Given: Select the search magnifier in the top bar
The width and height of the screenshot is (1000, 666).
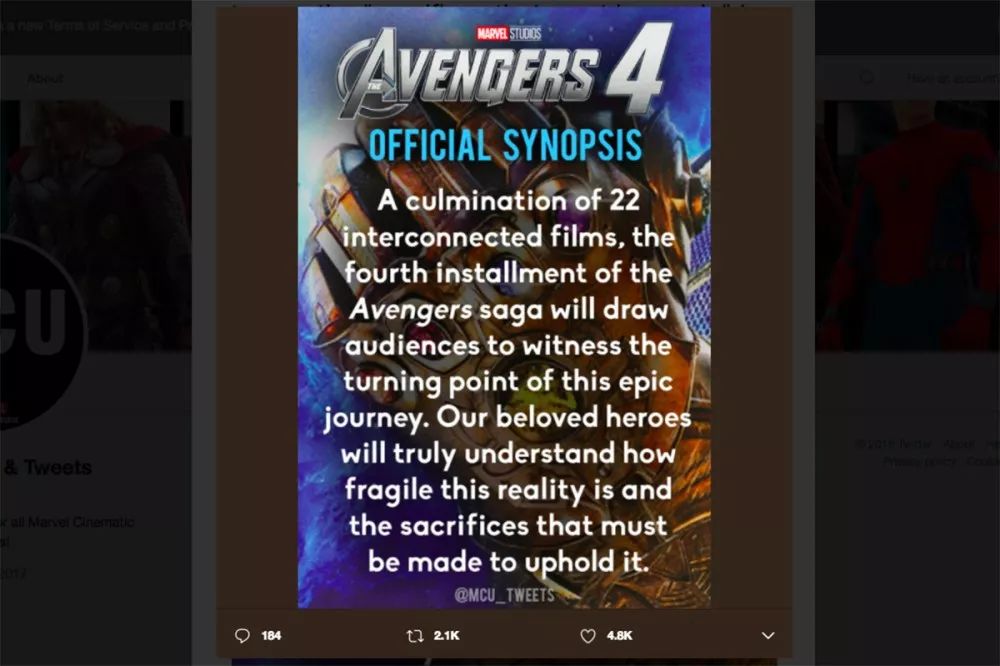Looking at the screenshot, I should (866, 78).
